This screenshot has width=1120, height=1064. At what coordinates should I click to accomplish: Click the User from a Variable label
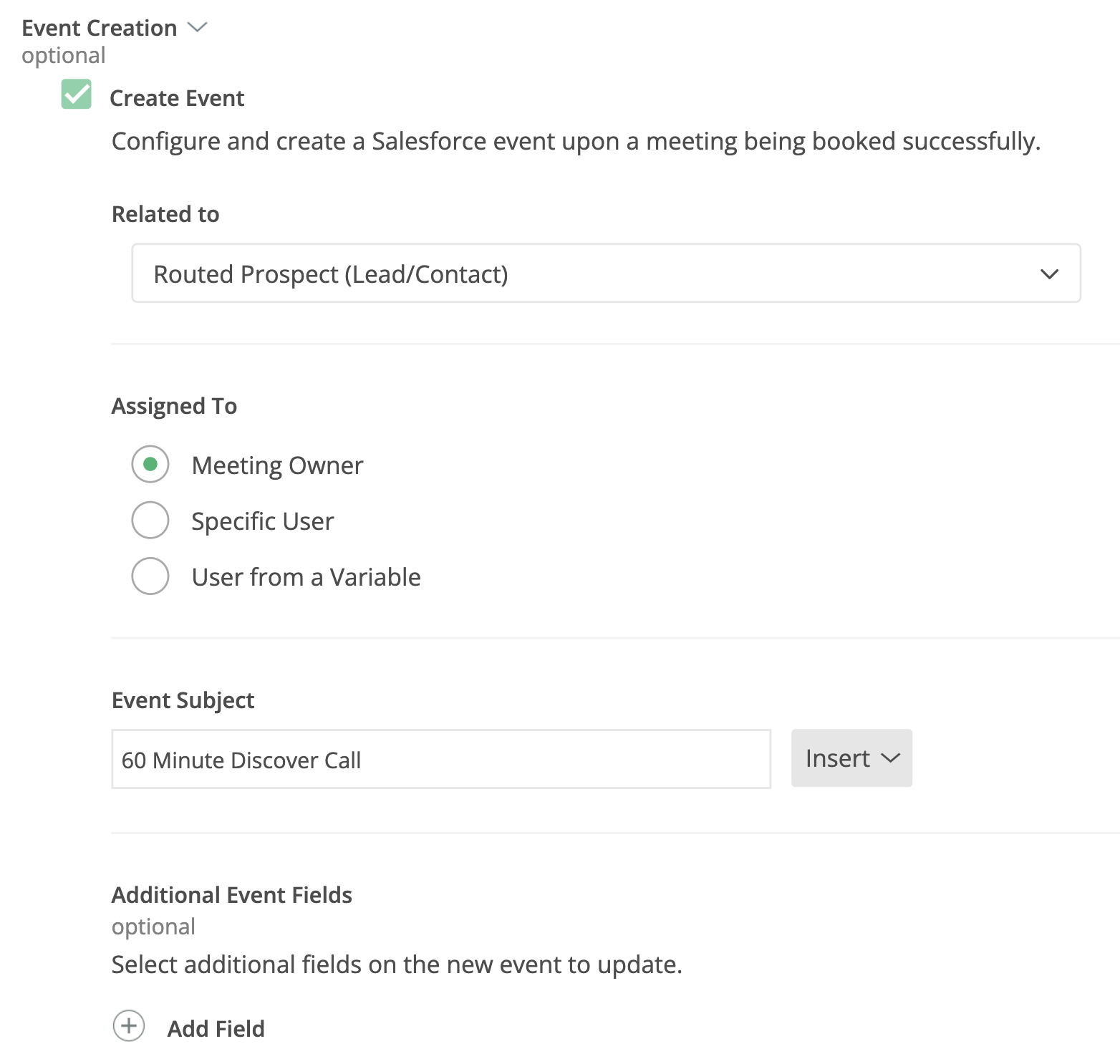[x=306, y=577]
